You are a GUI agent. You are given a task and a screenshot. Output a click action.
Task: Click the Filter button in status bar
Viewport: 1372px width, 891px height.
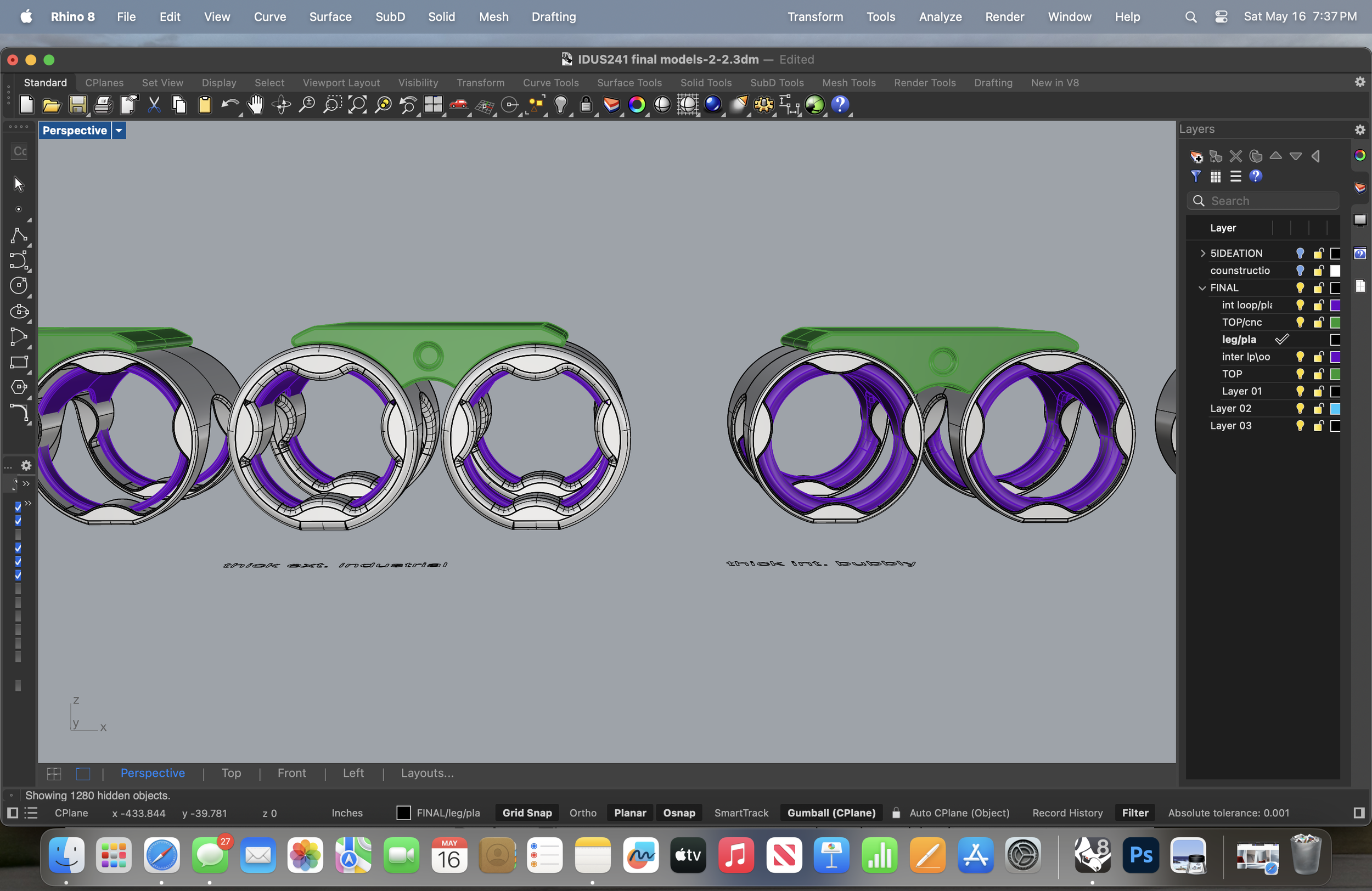point(1135,813)
